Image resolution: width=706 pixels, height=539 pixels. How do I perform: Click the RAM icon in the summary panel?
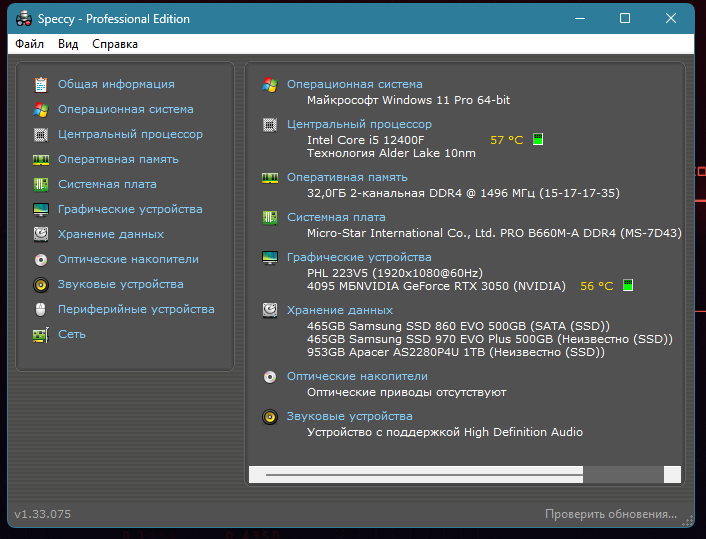pos(270,178)
